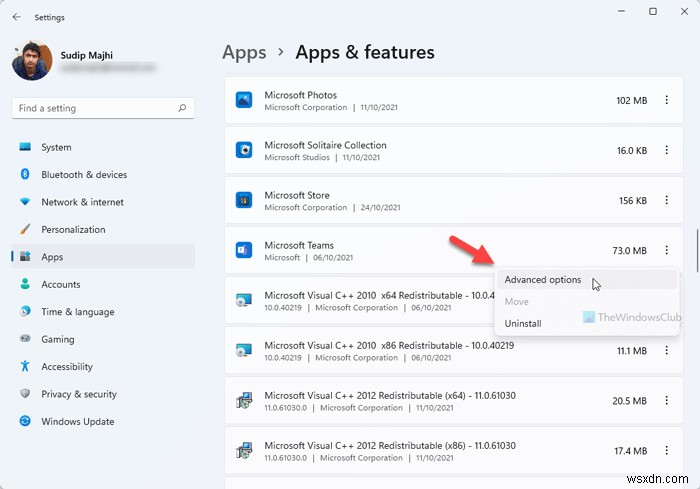Image resolution: width=700 pixels, height=489 pixels.
Task: Choose Uninstall from the context menu
Action: [587, 323]
